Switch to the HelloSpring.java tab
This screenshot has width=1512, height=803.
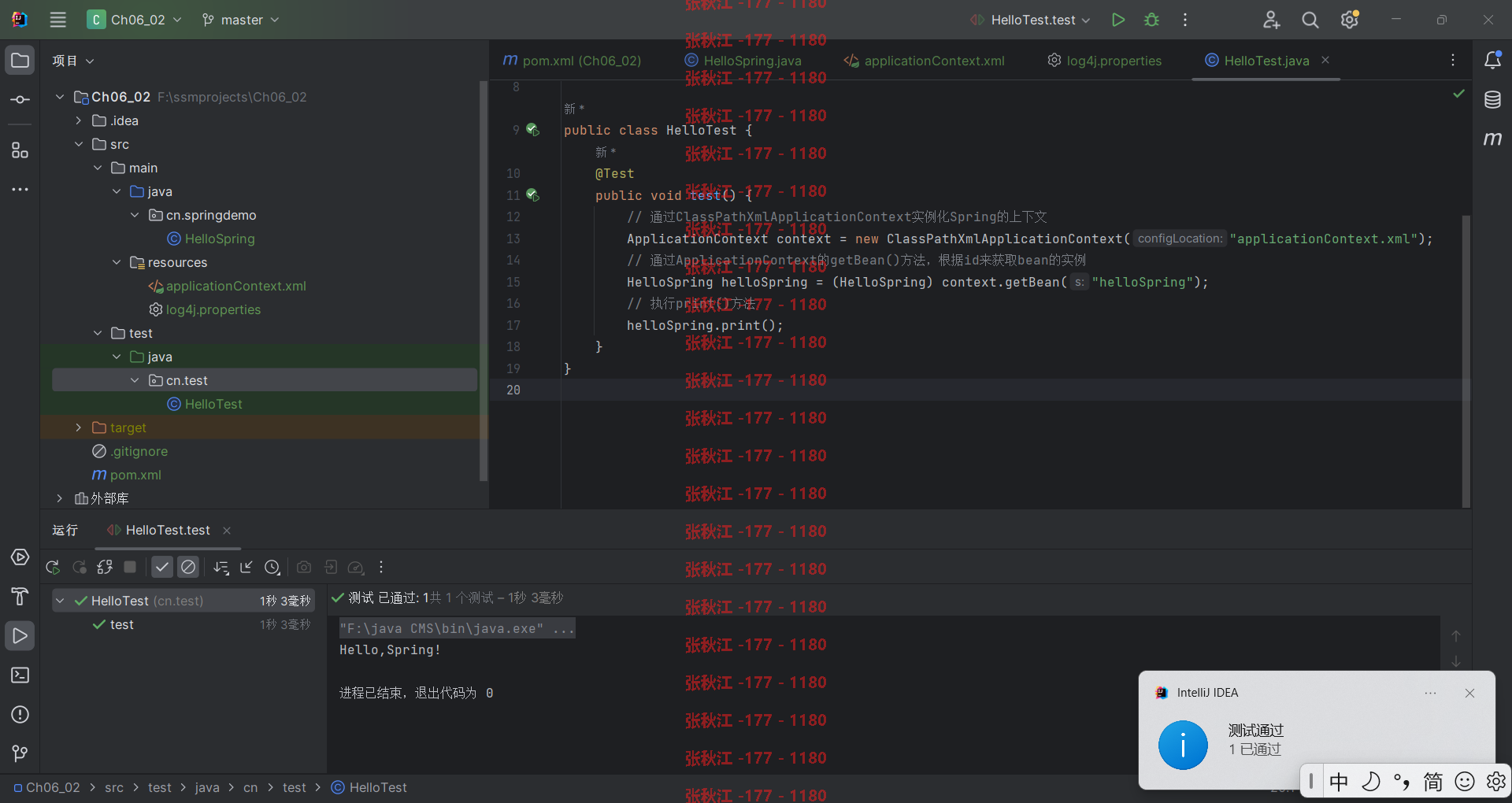tap(743, 61)
